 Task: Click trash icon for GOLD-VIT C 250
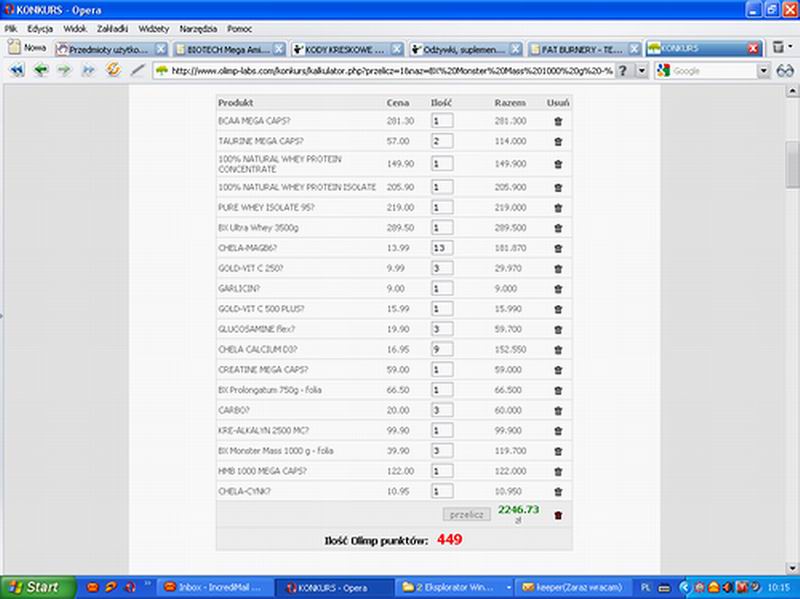coord(558,269)
